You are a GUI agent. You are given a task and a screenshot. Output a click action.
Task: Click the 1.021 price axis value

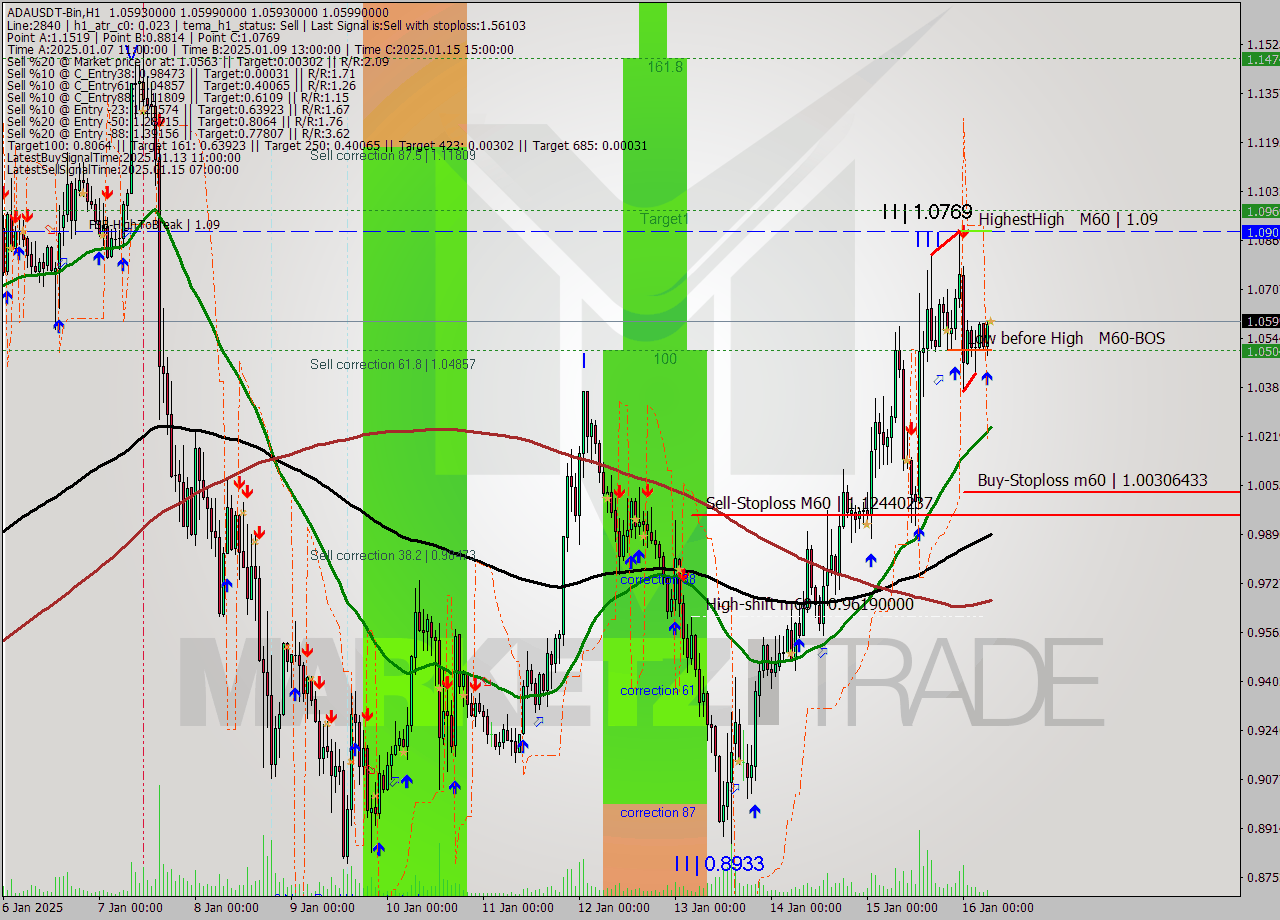(x=1262, y=436)
